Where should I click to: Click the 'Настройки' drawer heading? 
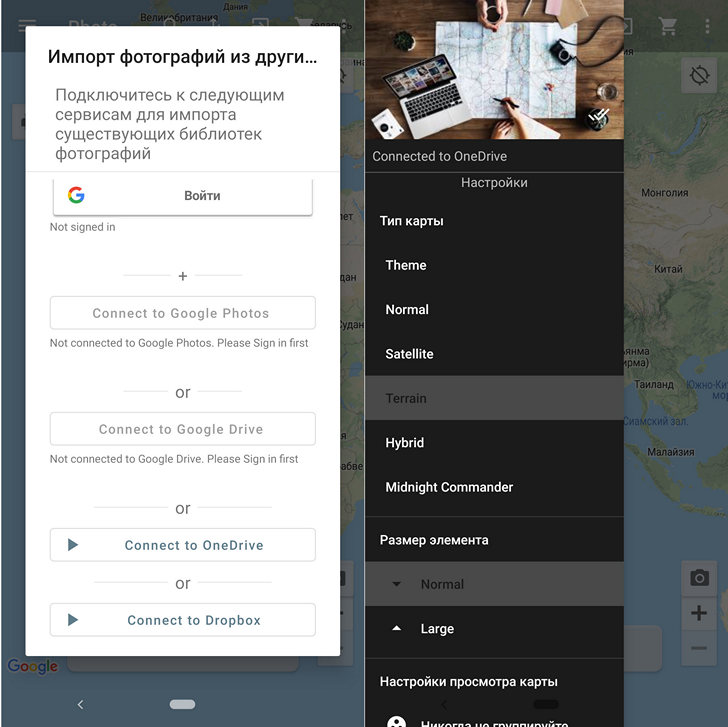[x=494, y=182]
